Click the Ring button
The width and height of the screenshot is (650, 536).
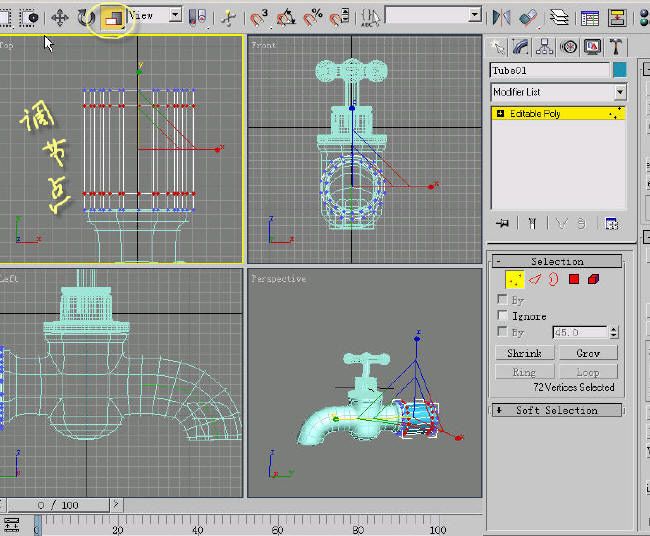pos(524,372)
